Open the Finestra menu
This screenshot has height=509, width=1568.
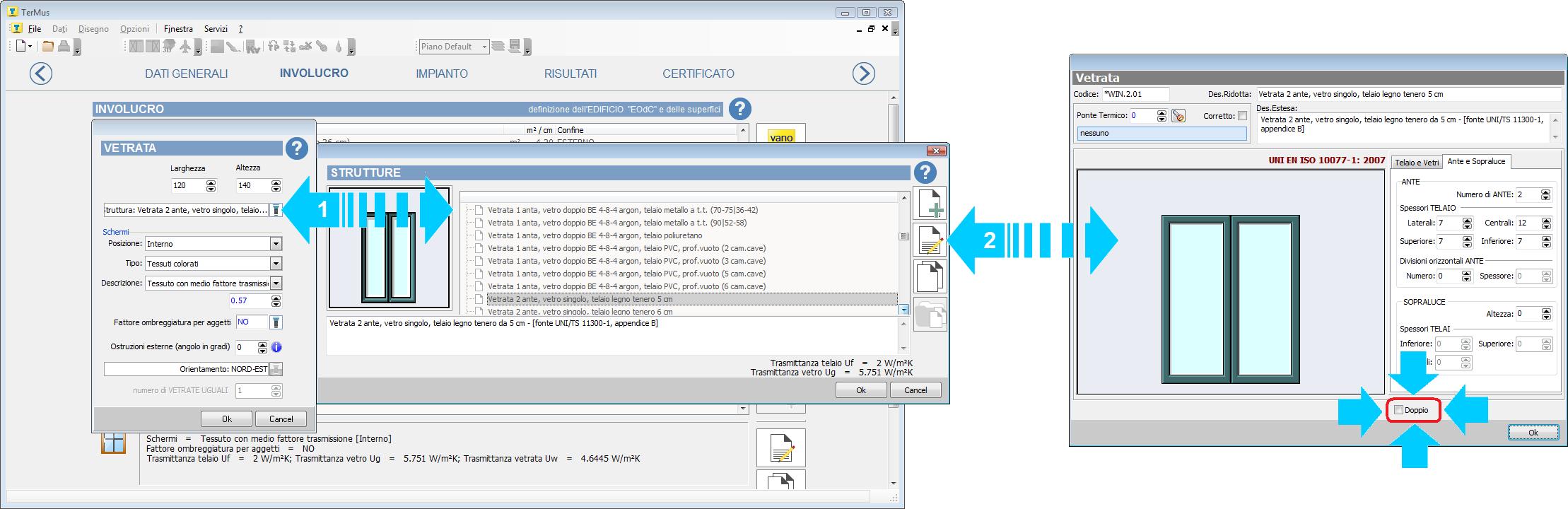pyautogui.click(x=178, y=29)
